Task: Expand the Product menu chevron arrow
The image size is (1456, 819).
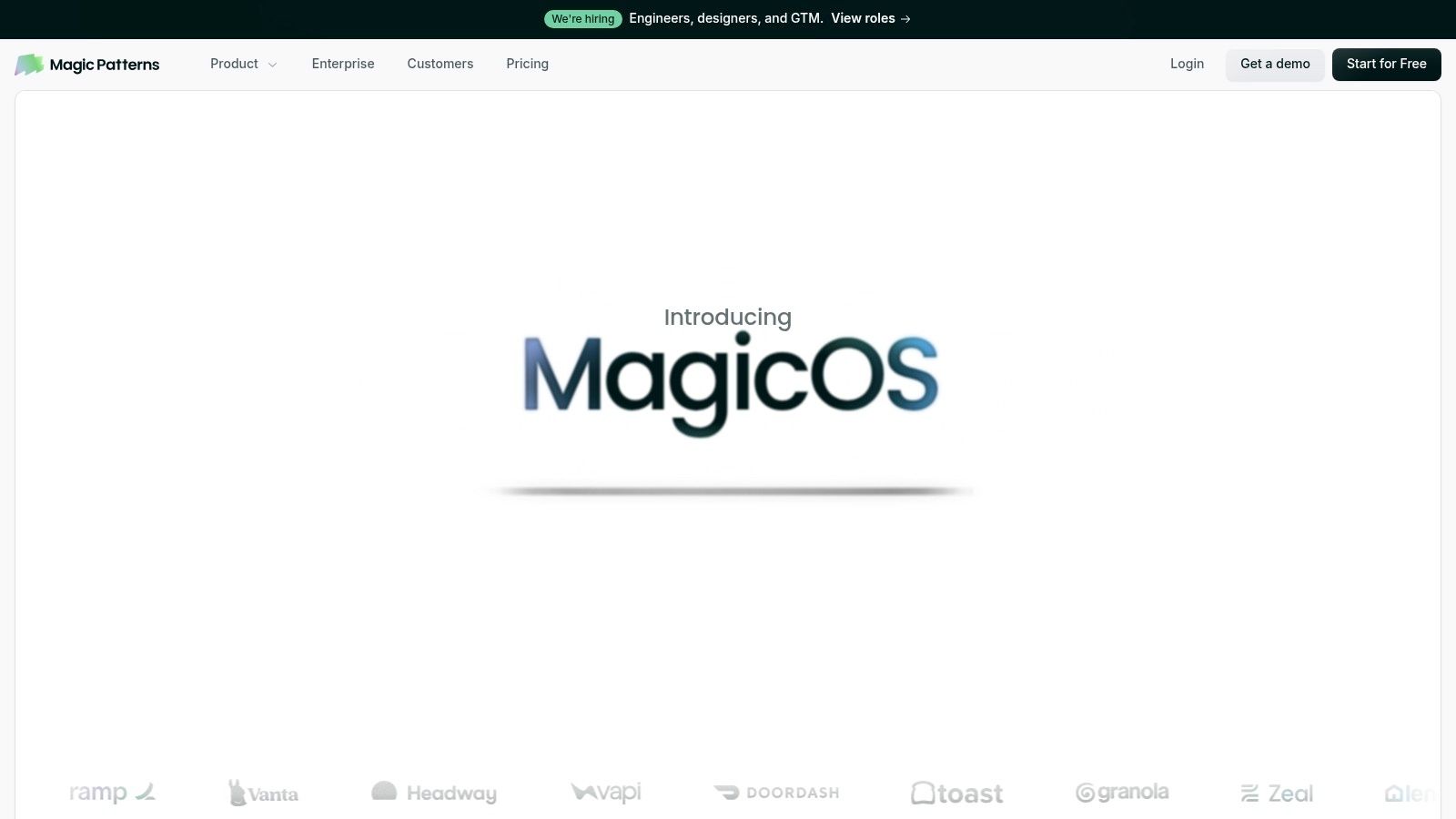Action: tap(272, 65)
